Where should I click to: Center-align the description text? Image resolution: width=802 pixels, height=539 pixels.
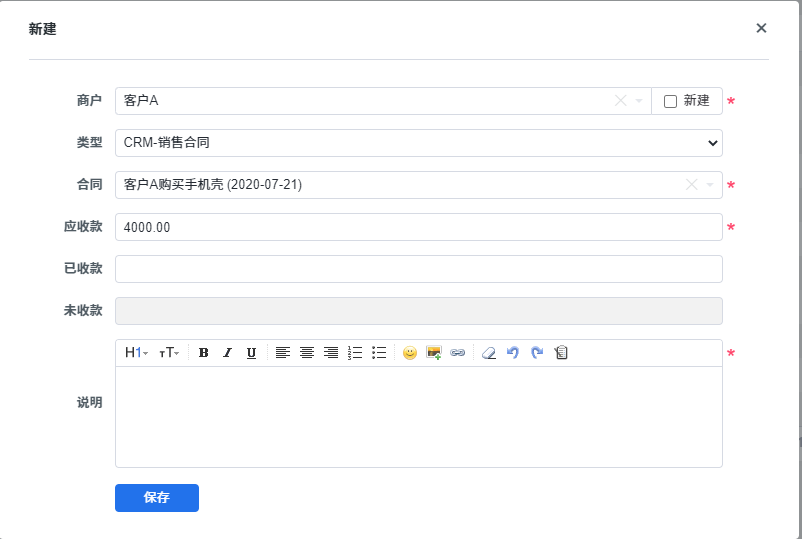(307, 353)
